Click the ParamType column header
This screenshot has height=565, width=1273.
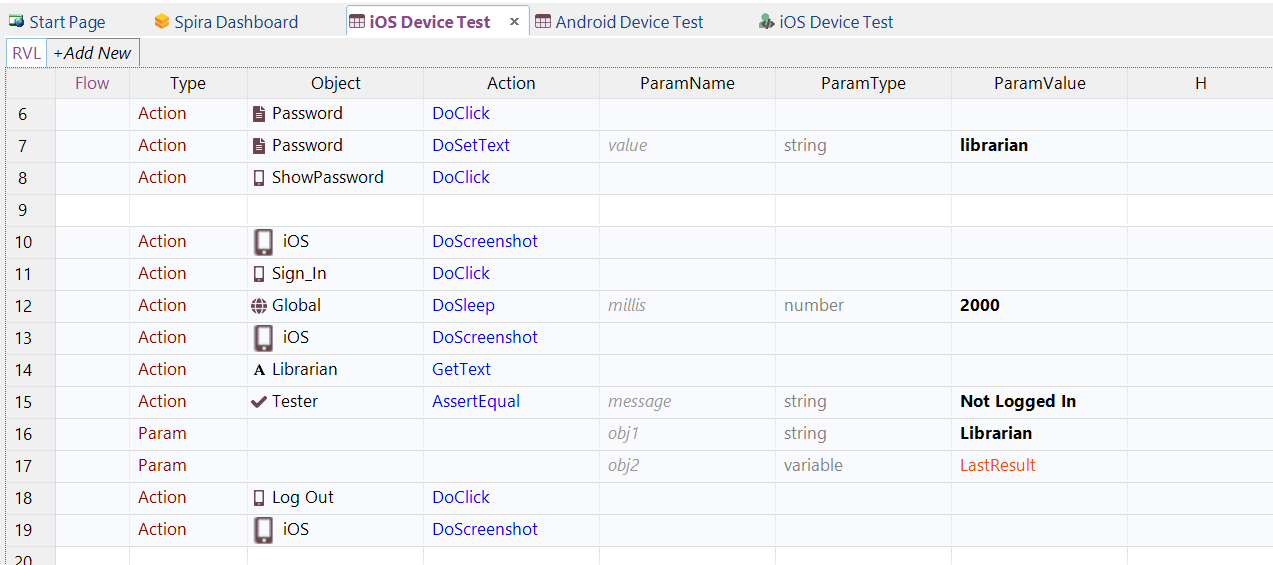864,83
